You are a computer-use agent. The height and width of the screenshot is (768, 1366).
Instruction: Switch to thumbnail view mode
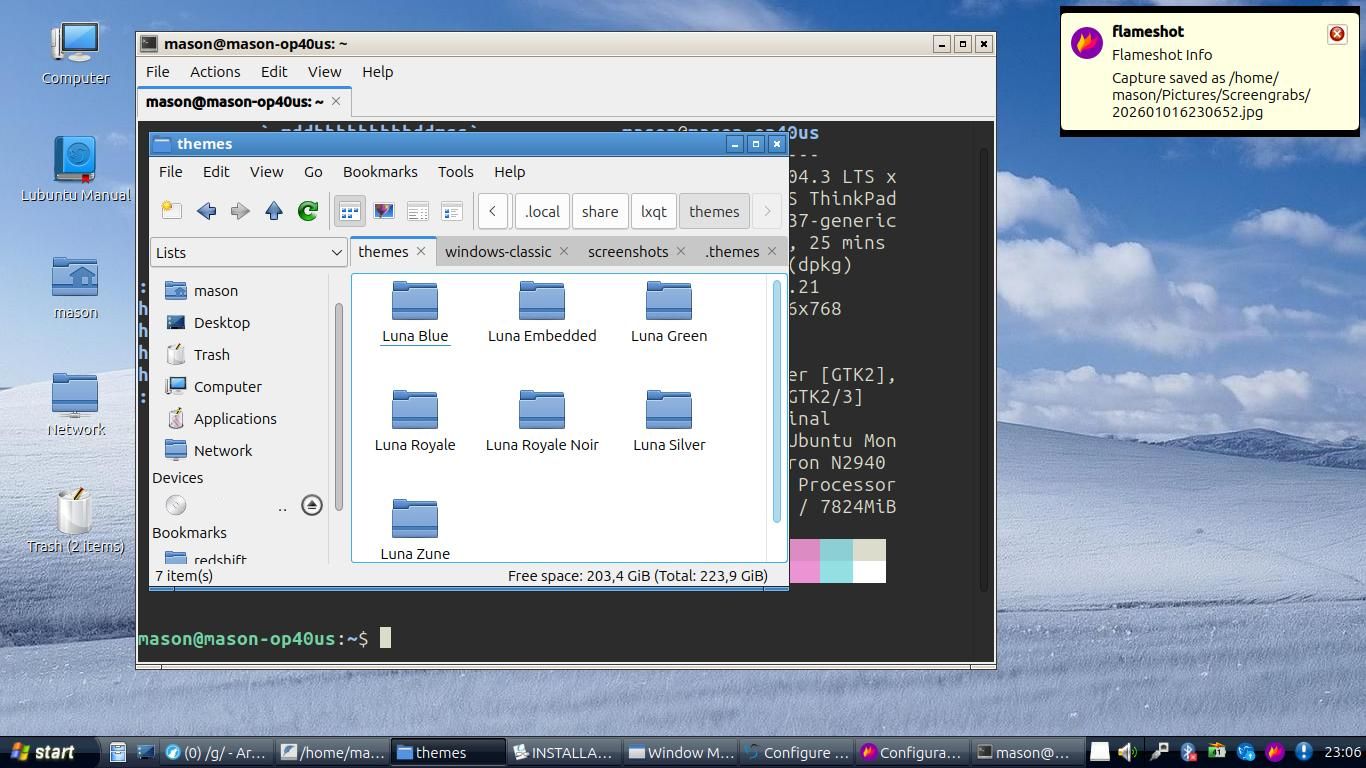(x=384, y=211)
